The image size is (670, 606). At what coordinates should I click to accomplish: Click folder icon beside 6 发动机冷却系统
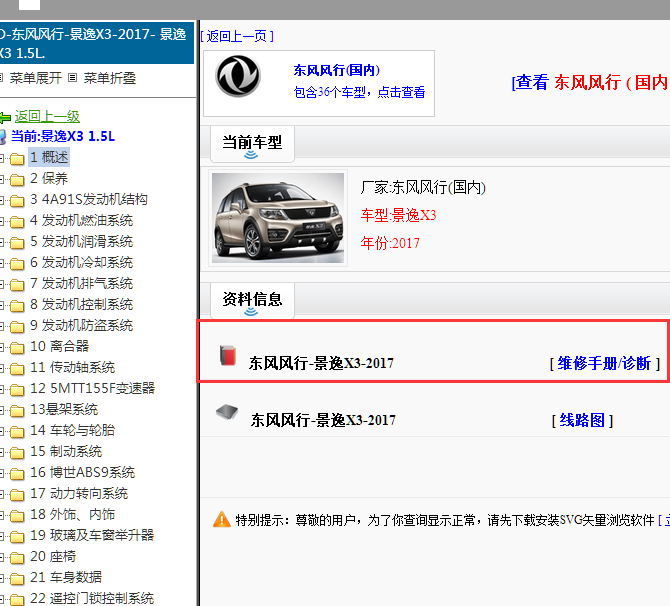click(x=17, y=264)
